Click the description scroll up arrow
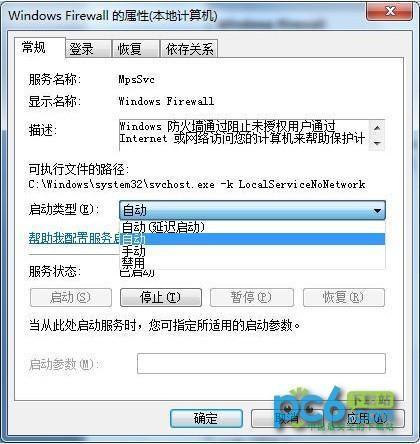 (377, 128)
